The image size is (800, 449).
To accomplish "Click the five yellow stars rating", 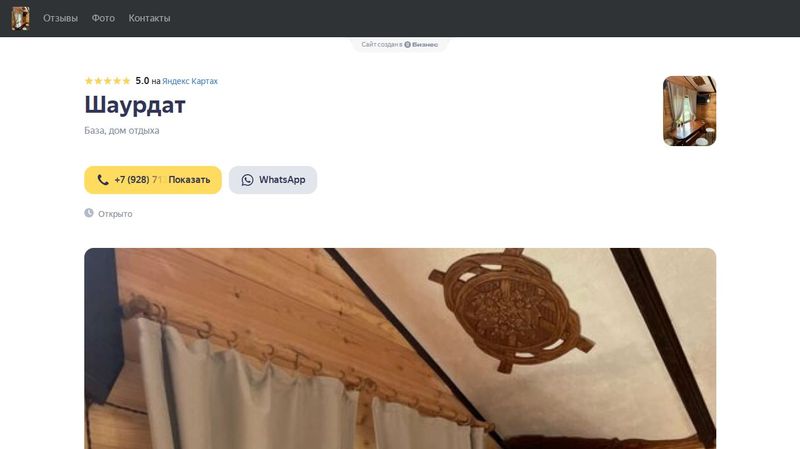I will (108, 81).
